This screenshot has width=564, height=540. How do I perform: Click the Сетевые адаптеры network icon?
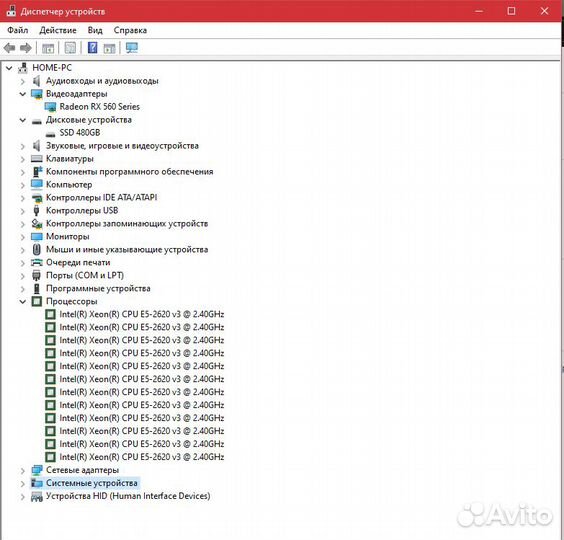point(37,470)
